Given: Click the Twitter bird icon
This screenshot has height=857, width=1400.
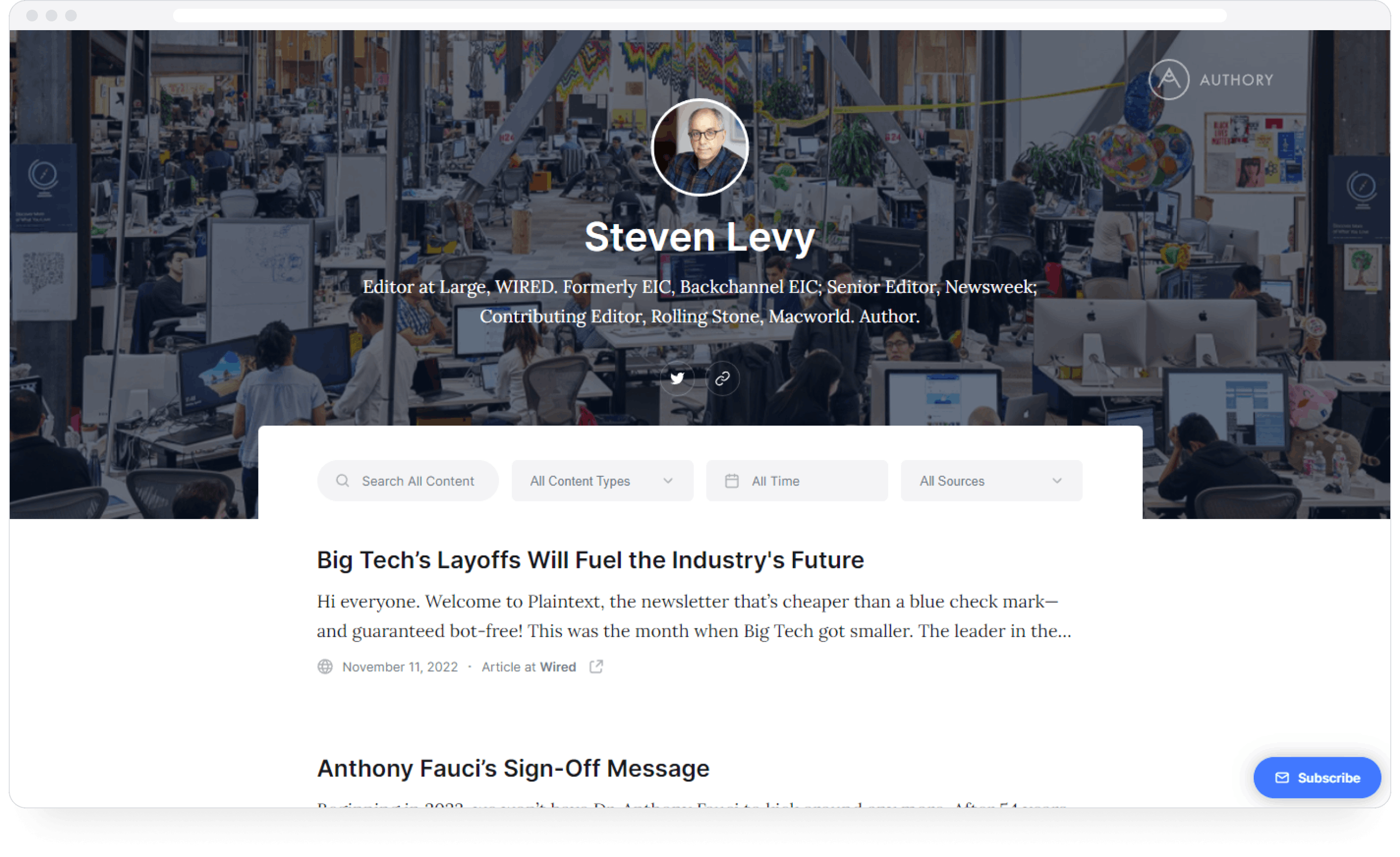Looking at the screenshot, I should tap(678, 377).
